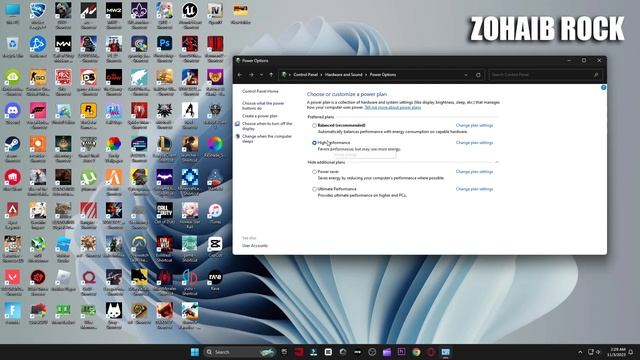Open the clock and date in taskbar
This screenshot has width=640, height=360.
616,352
